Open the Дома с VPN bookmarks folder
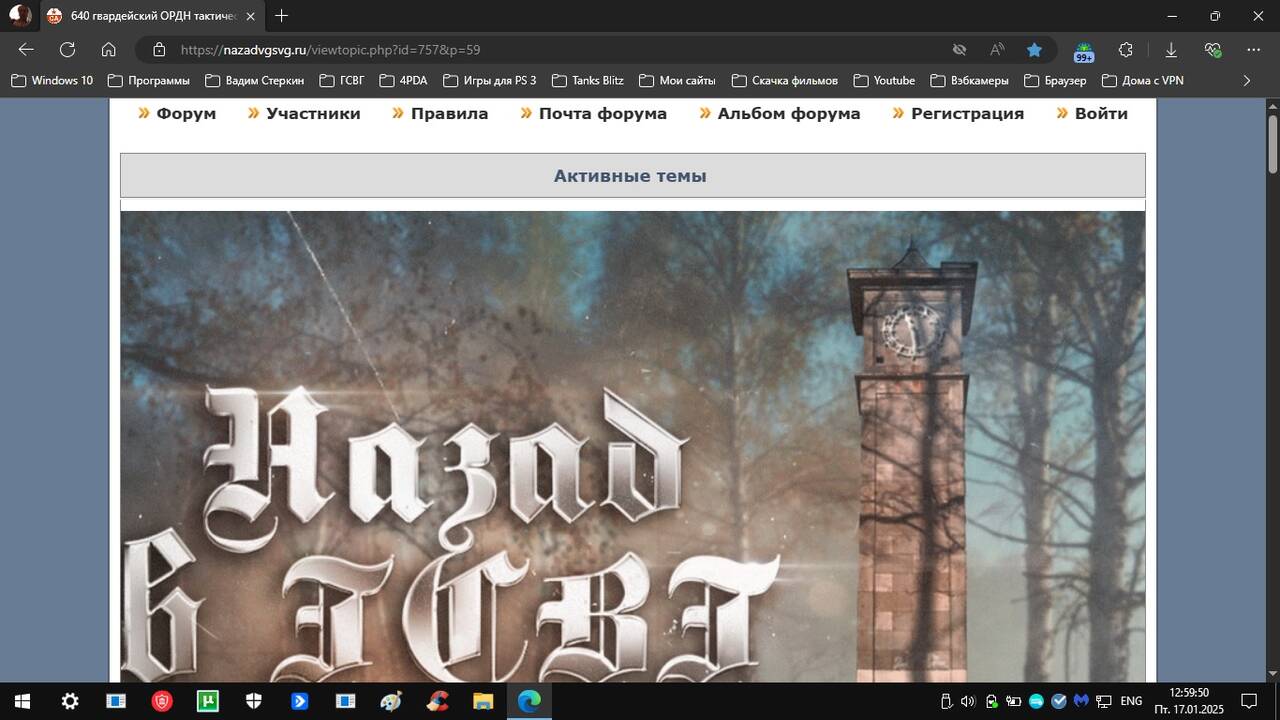The image size is (1280, 720). point(1142,80)
